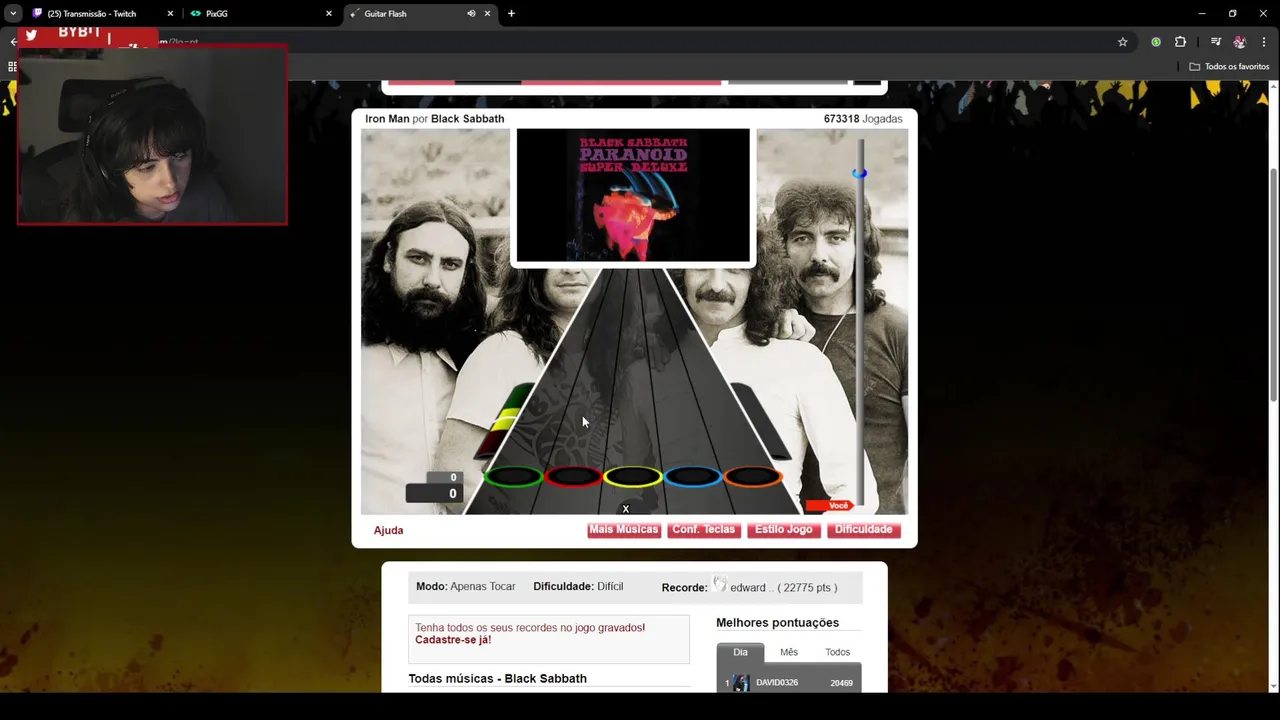The height and width of the screenshot is (720, 1280).
Task: Open the Todos os favoritos bookmarks folder
Action: pos(1229,67)
